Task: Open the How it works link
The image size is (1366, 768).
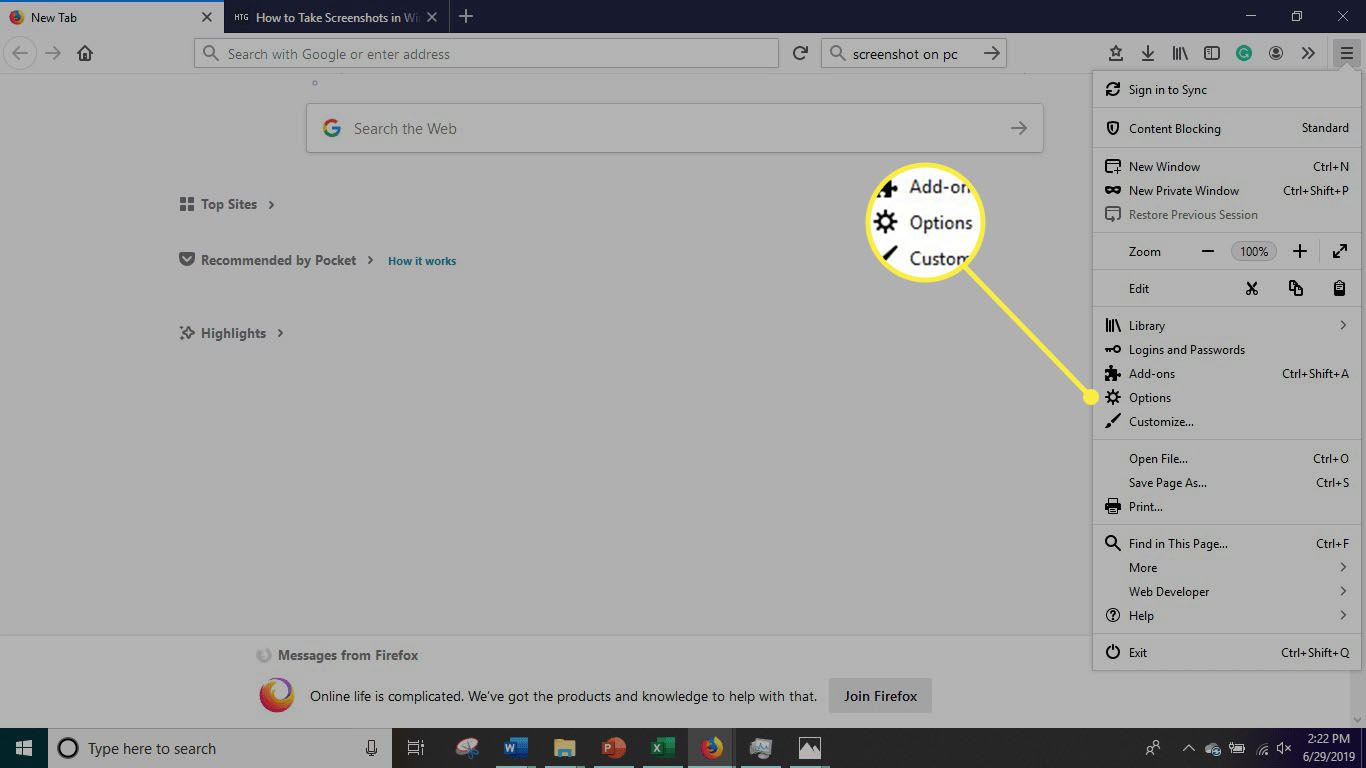Action: point(422,261)
